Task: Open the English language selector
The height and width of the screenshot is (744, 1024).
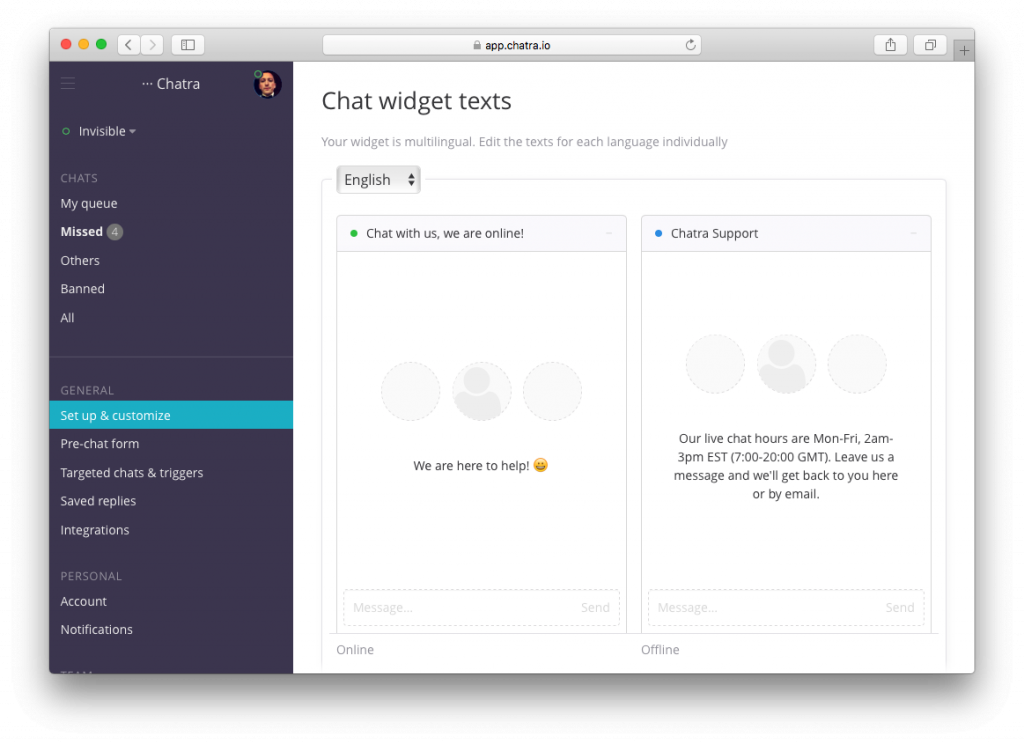Action: pyautogui.click(x=379, y=180)
